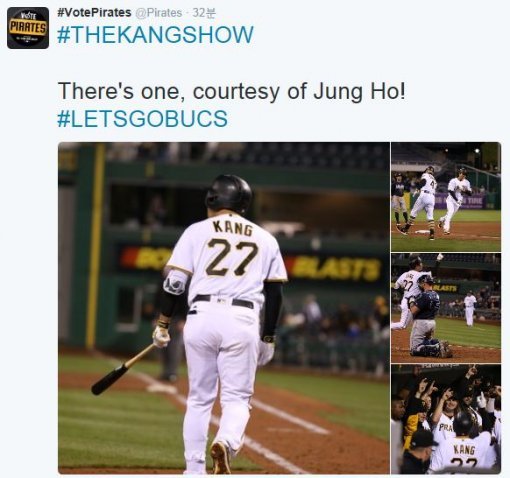Click the tweet text mentioning Jung Ho
510x478 pixels.
232,91
